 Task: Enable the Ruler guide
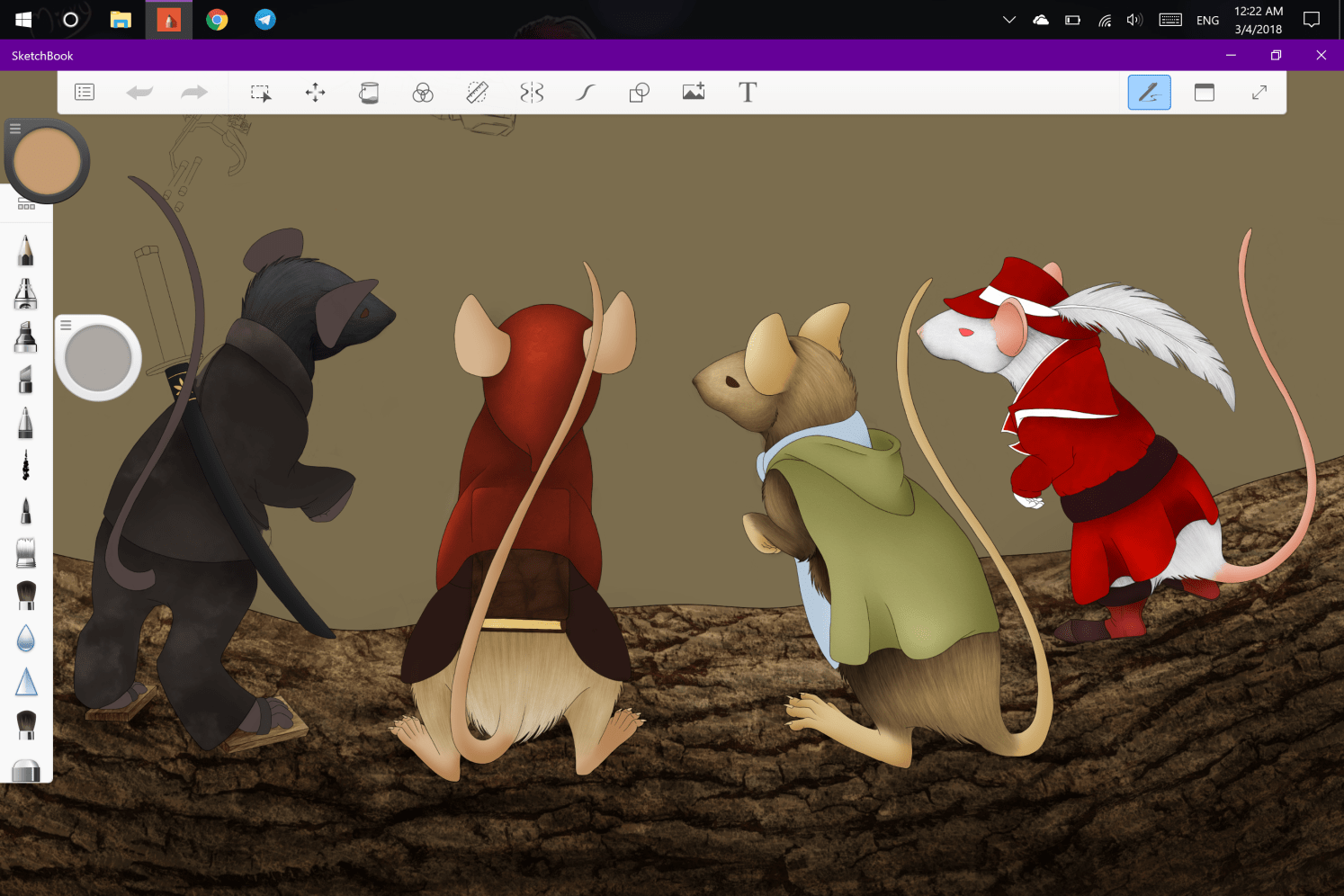[478, 93]
